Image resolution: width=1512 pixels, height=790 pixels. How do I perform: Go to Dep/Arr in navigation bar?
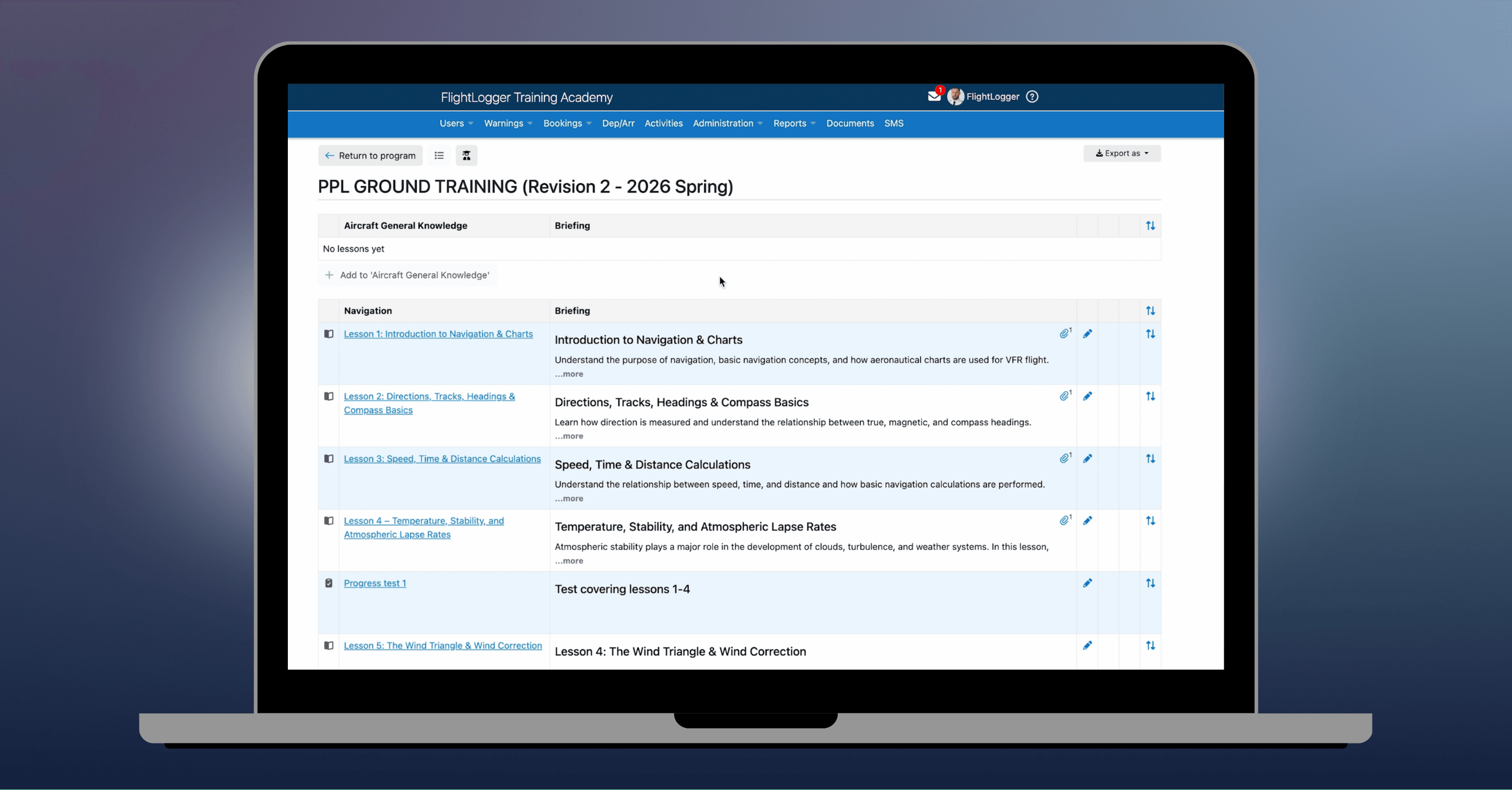(x=618, y=123)
